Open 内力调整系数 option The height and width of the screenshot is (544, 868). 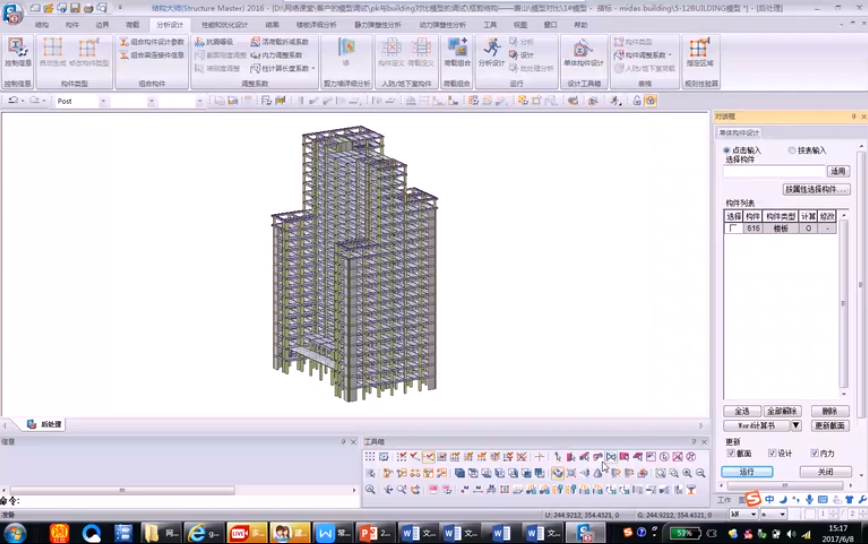276,55
